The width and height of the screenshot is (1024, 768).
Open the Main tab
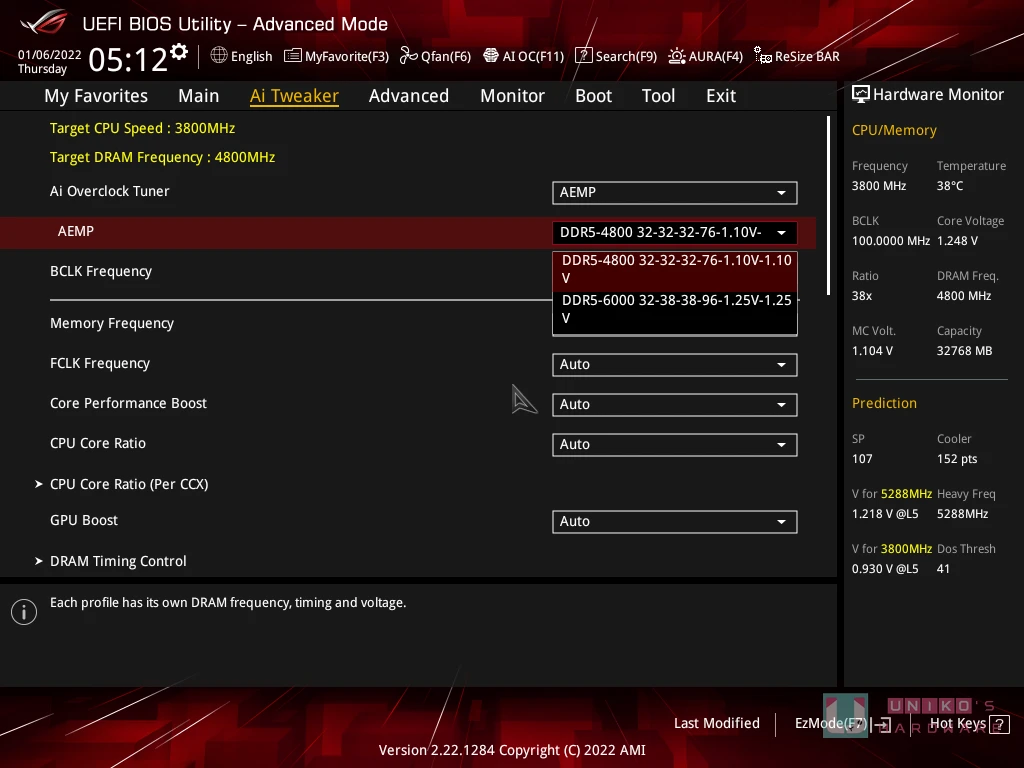coord(199,96)
